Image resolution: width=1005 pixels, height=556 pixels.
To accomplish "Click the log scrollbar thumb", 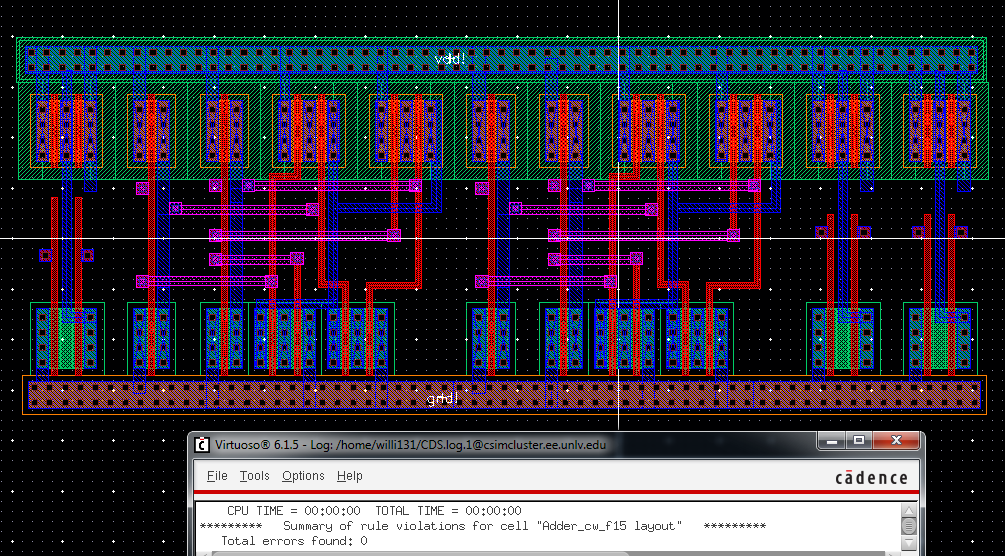I will pyautogui.click(x=908, y=526).
